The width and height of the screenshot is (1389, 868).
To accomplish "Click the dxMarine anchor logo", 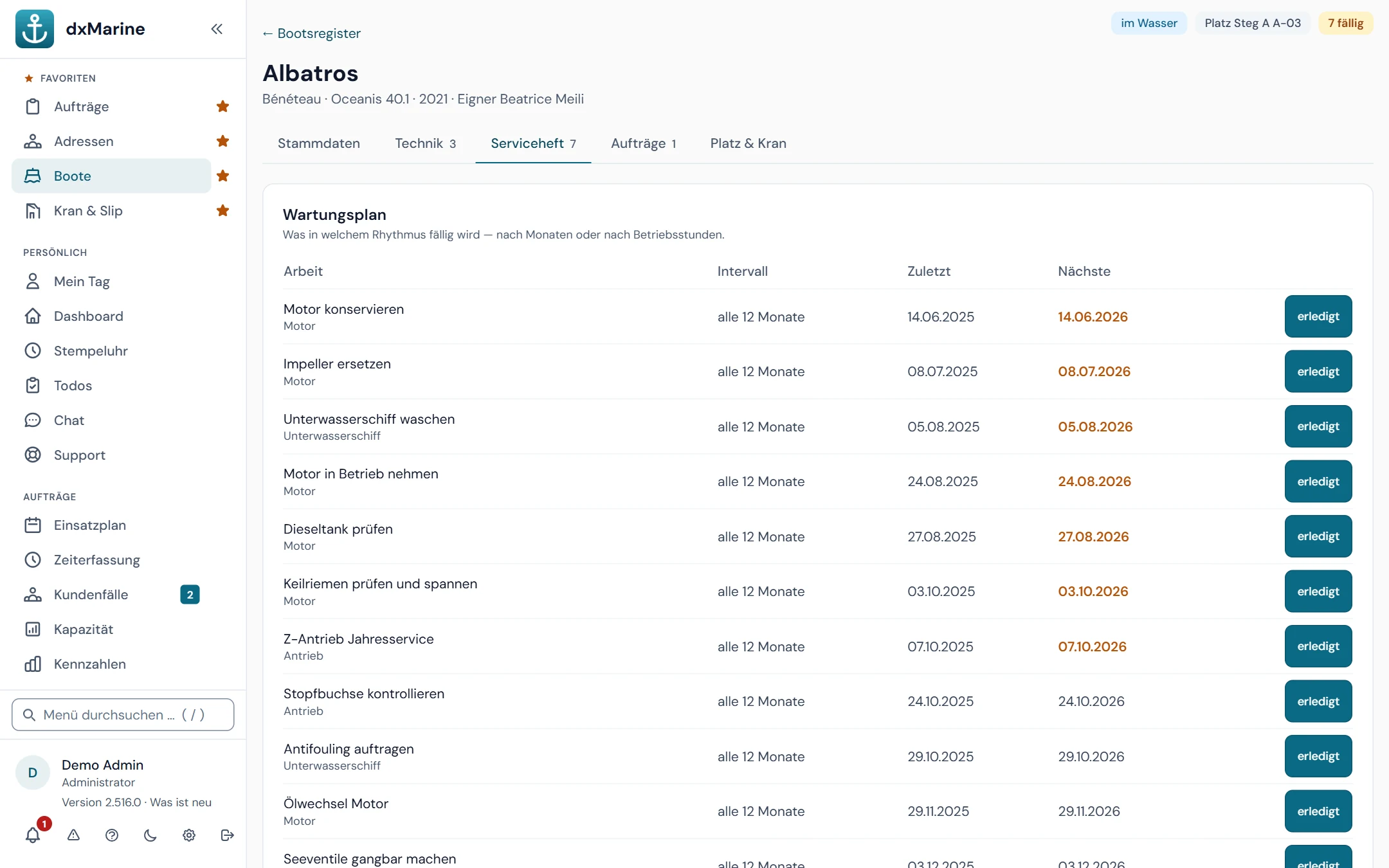I will [x=35, y=29].
